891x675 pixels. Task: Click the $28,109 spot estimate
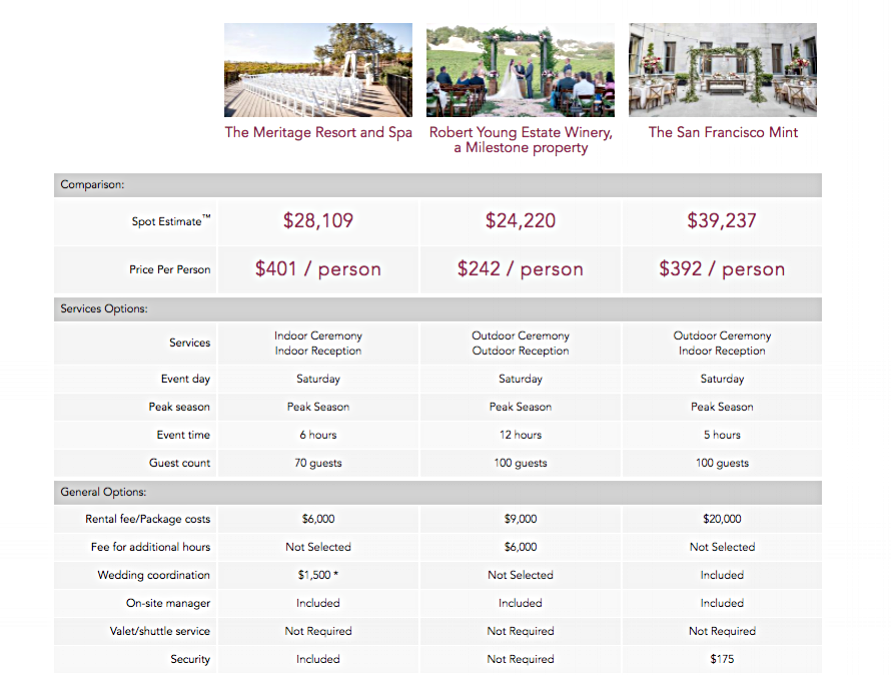pos(318,220)
